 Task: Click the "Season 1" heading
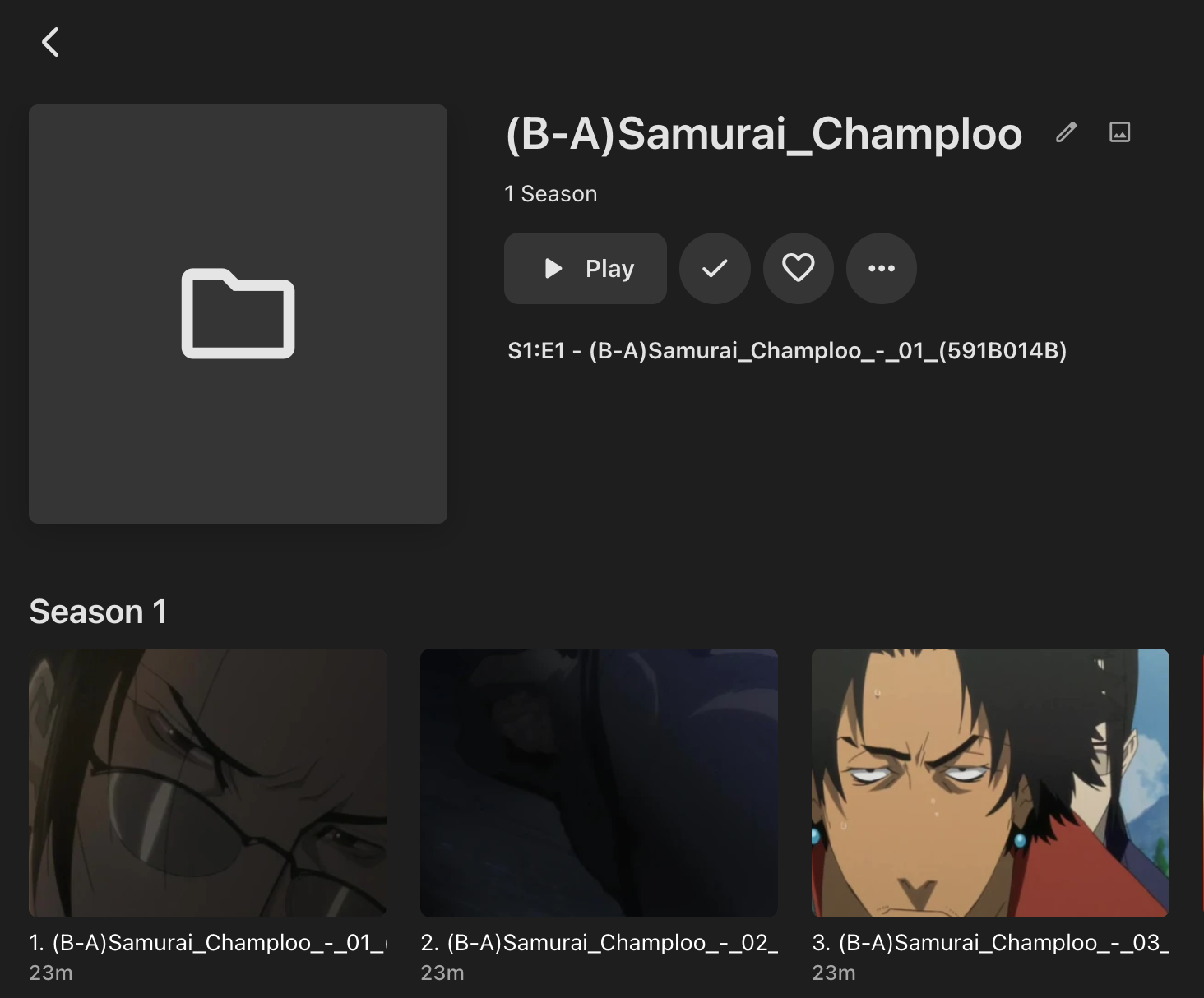(99, 612)
